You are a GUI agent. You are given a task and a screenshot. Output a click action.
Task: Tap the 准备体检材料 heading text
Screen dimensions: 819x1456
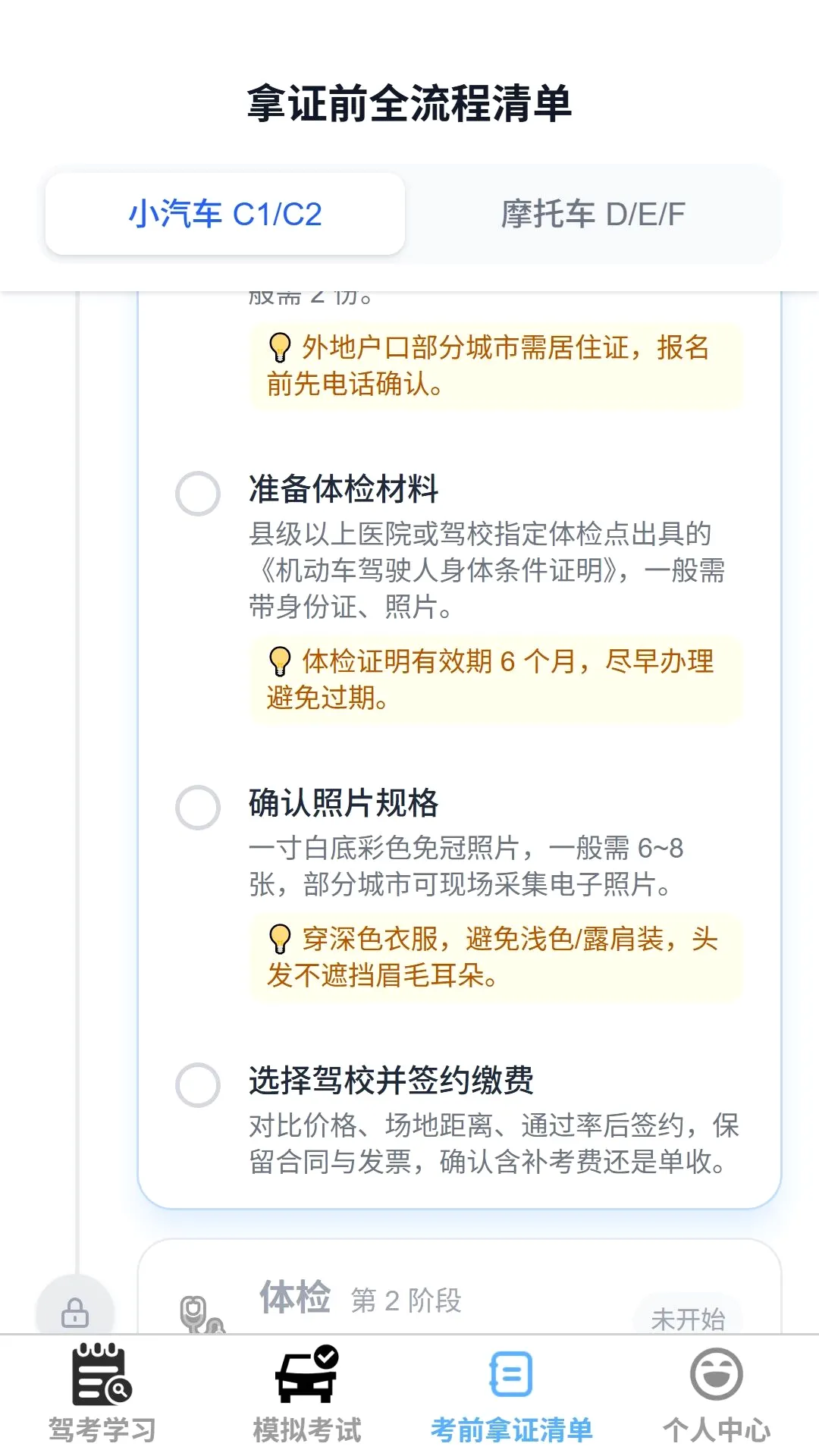(x=344, y=489)
